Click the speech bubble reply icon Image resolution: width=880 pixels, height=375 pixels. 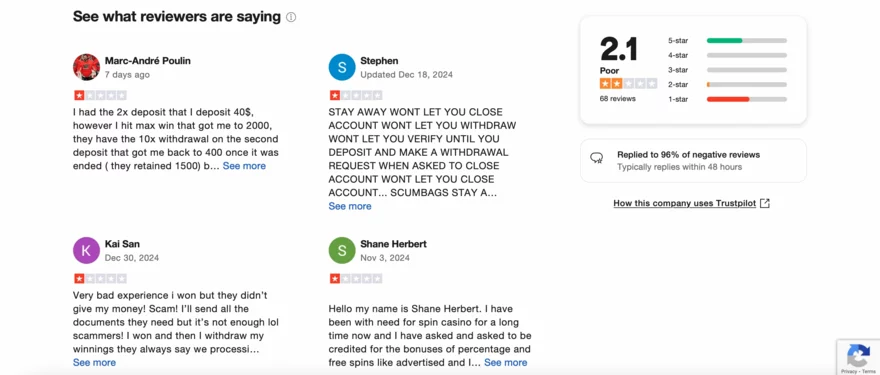pos(597,158)
